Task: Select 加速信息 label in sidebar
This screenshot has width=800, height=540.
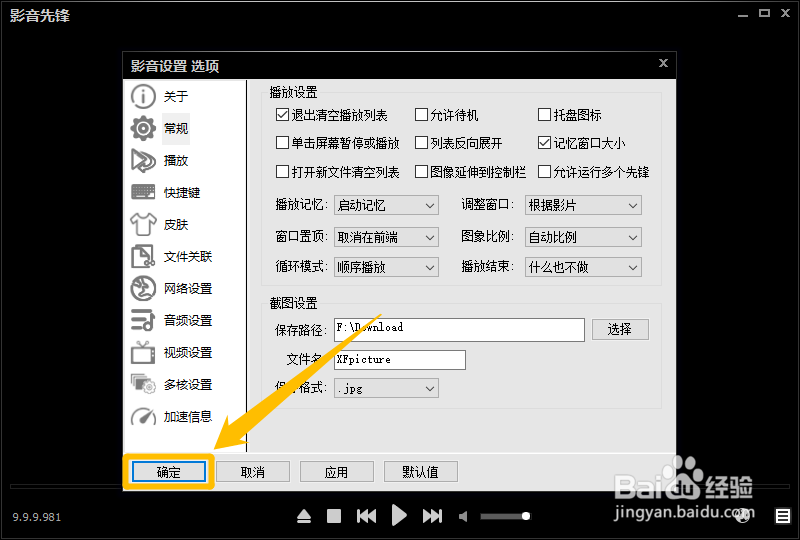Action: (188, 416)
